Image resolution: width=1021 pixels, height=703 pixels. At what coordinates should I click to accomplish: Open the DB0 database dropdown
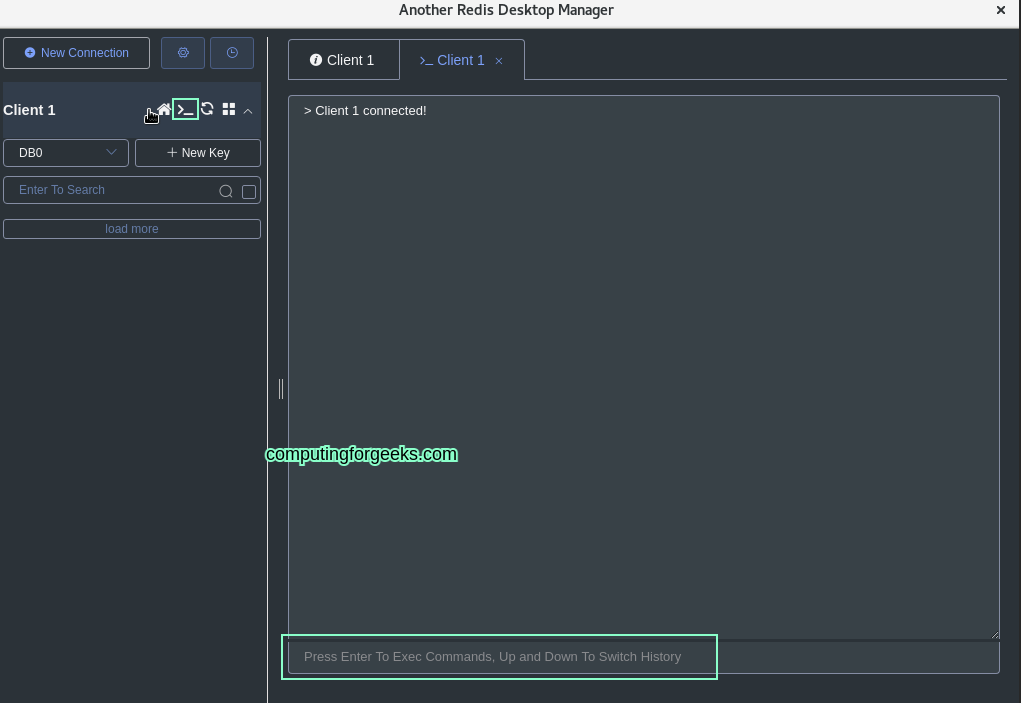(x=66, y=153)
